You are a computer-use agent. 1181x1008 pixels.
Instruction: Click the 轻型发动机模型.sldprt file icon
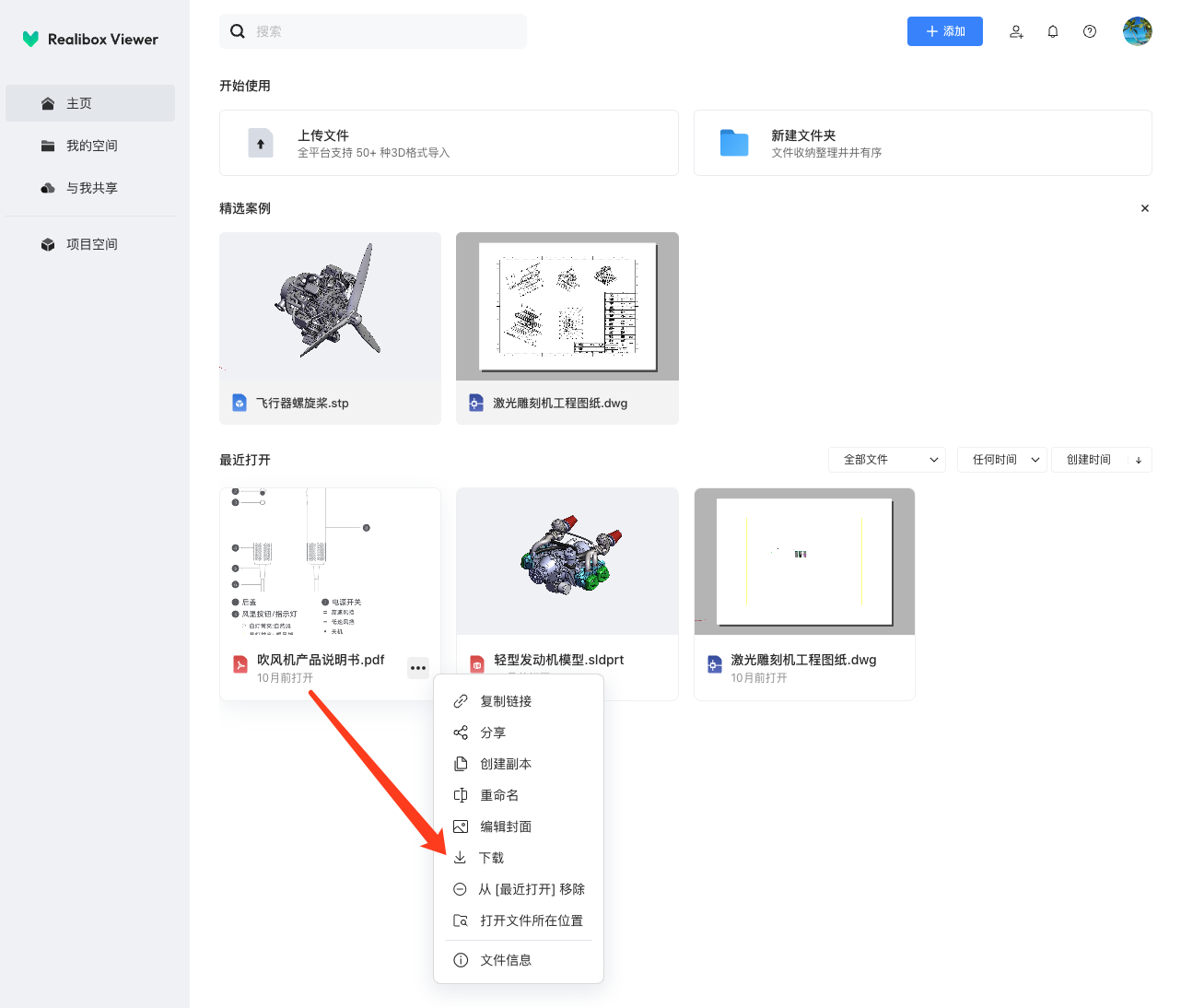(477, 664)
